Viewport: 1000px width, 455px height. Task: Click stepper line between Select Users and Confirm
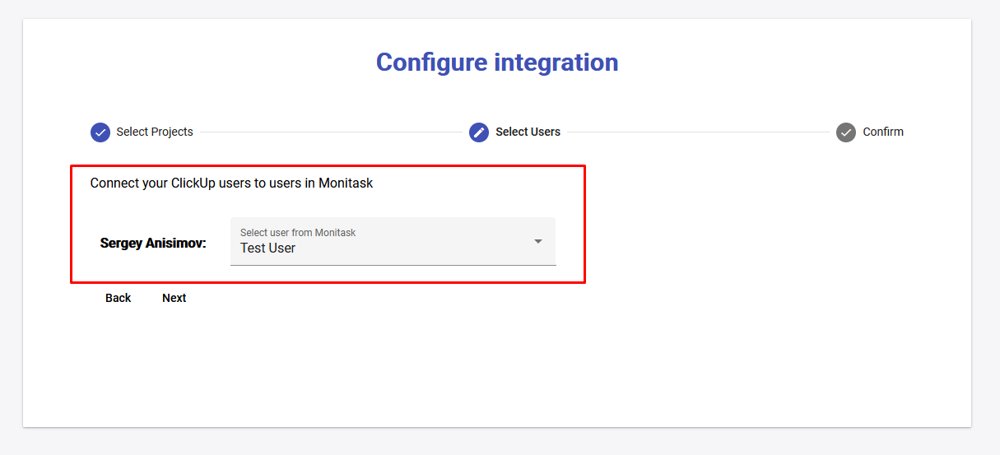click(x=698, y=132)
